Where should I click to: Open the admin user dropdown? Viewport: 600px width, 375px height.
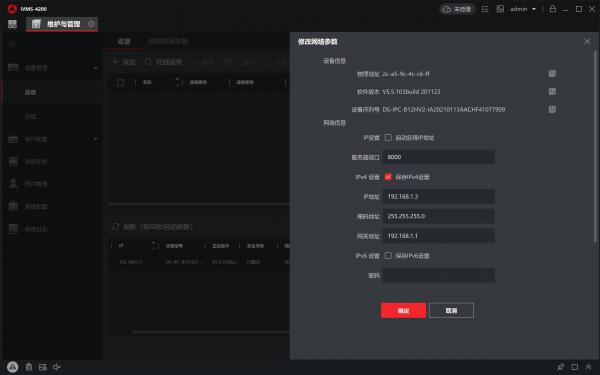523,9
